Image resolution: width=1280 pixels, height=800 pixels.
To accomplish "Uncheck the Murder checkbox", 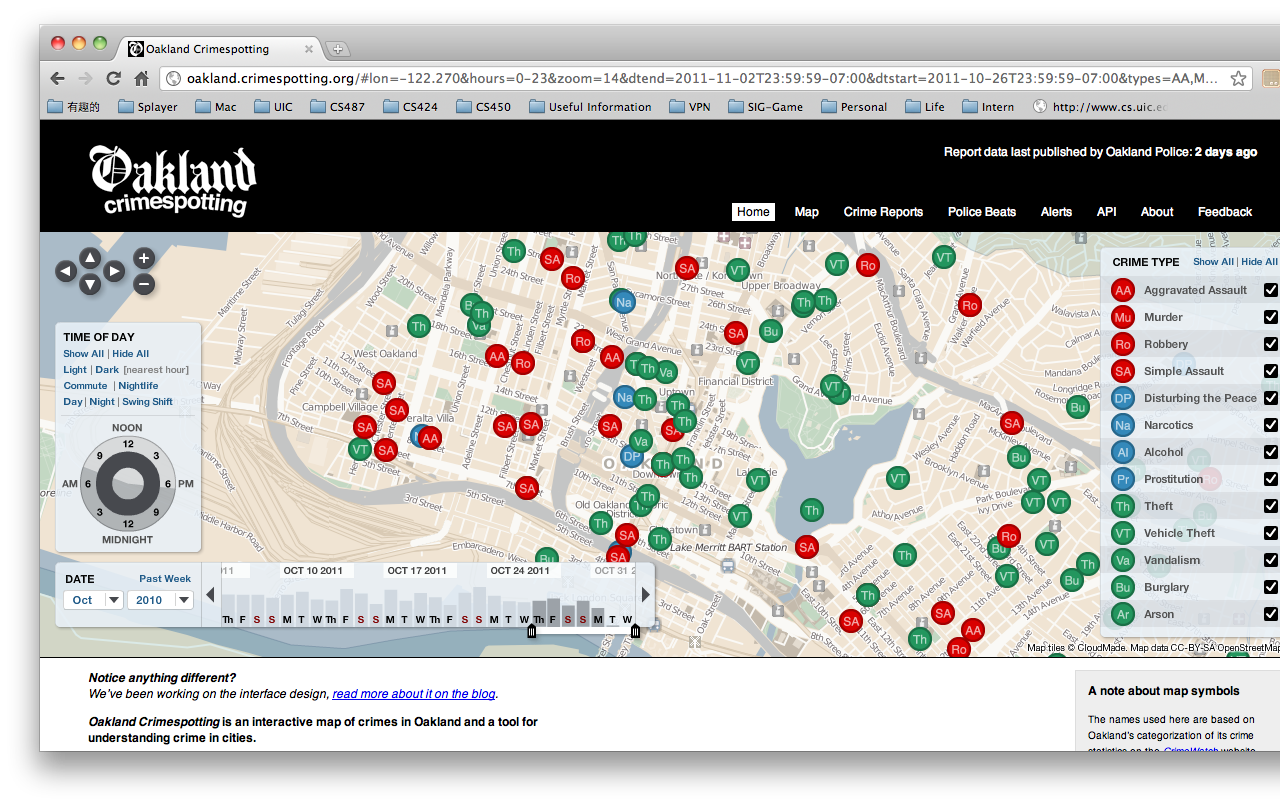I will click(x=1270, y=317).
